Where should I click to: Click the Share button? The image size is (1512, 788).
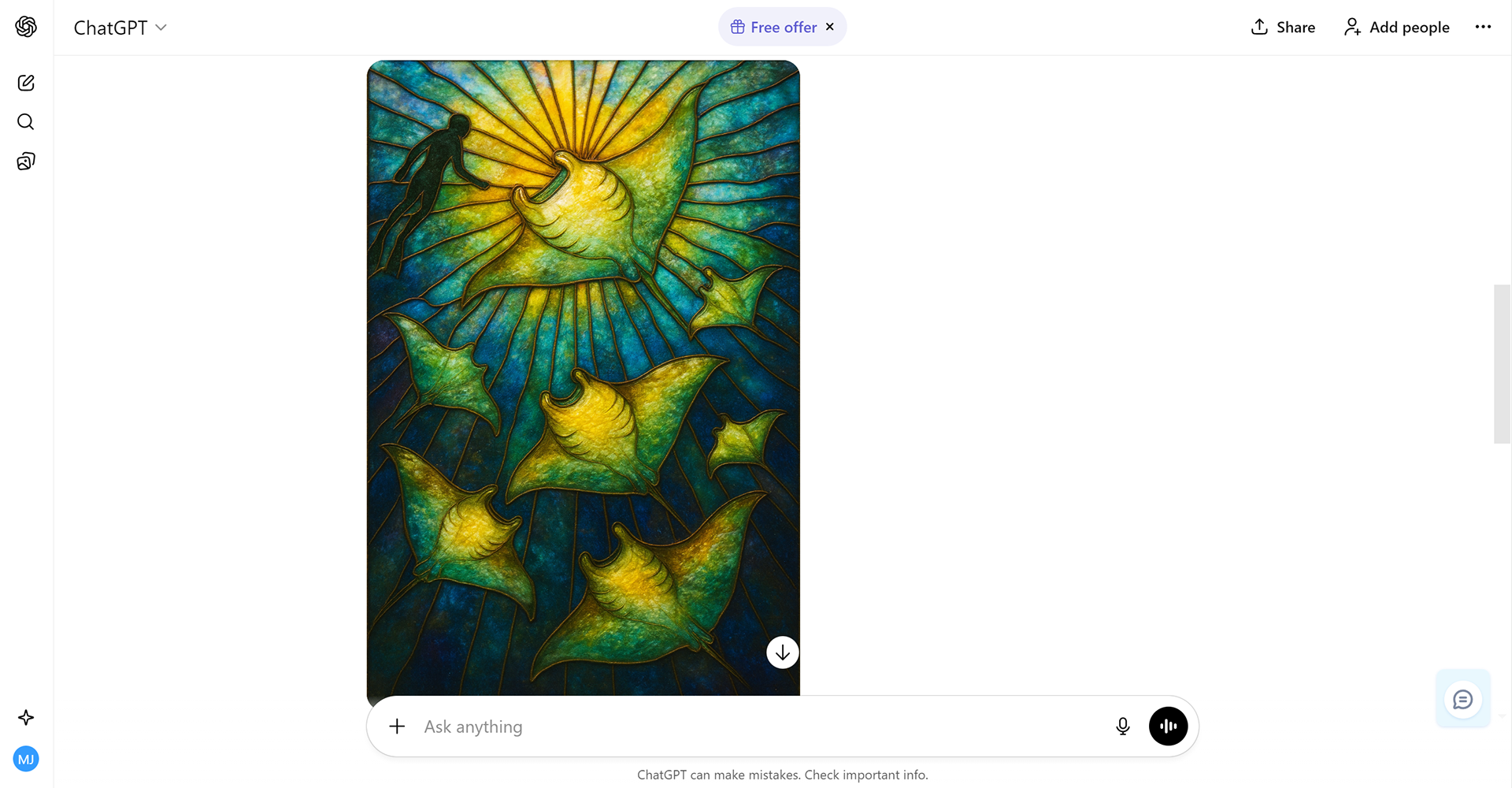coord(1283,27)
